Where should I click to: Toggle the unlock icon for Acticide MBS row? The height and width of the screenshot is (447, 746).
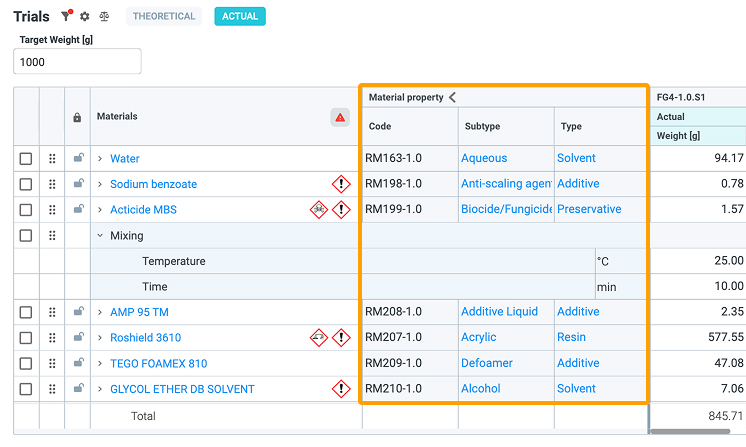click(x=79, y=209)
